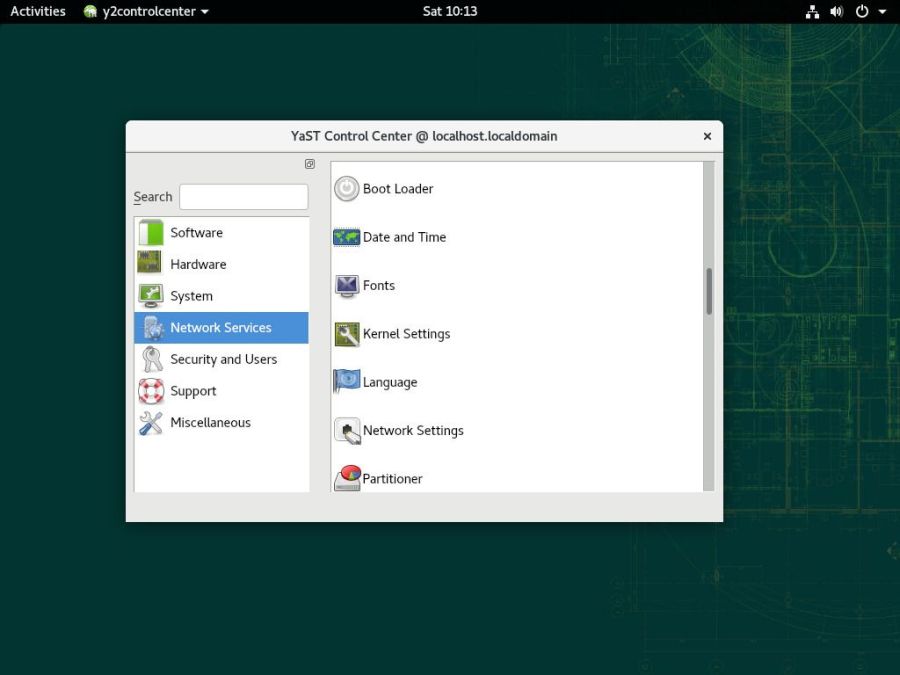Select the Hardware category icon
The width and height of the screenshot is (900, 675).
(150, 264)
